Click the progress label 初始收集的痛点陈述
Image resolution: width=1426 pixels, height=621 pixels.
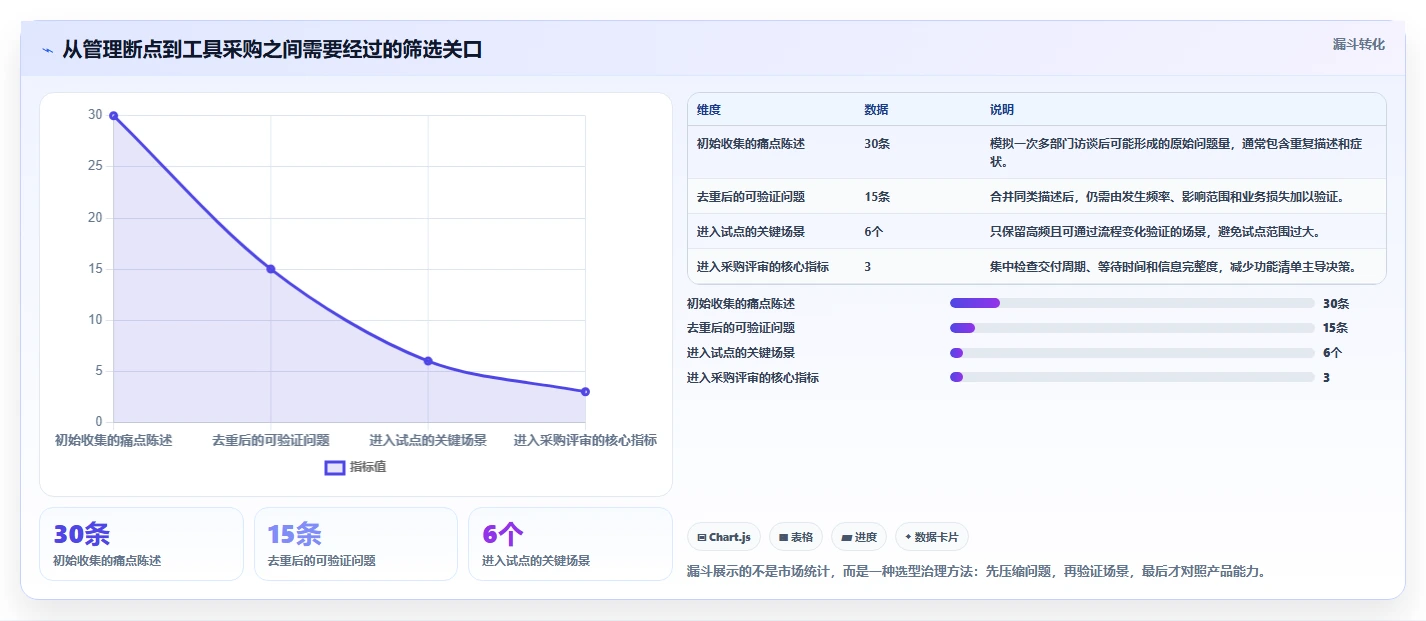(741, 303)
